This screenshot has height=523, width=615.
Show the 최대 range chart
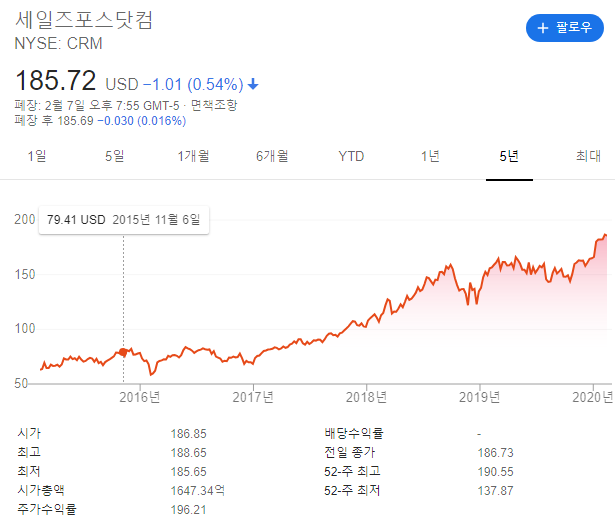(x=588, y=156)
